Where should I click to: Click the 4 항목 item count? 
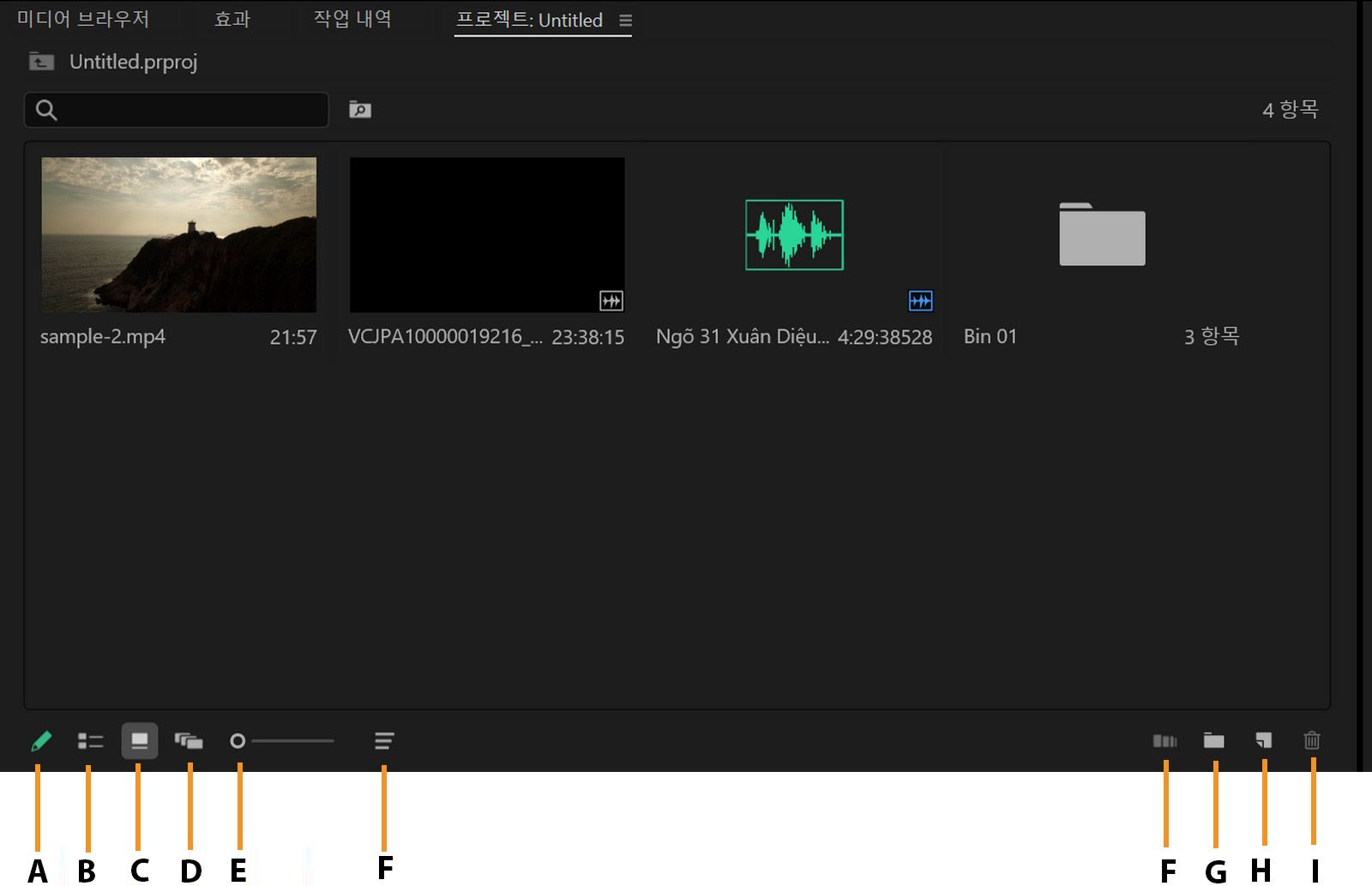(x=1291, y=110)
